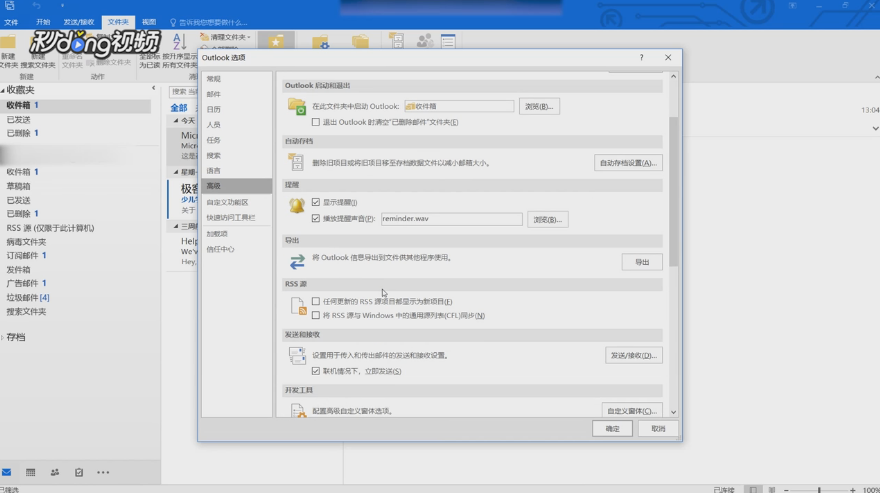Click the new folder icon in ribbon
This screenshot has width=880, height=493.
click(8, 42)
